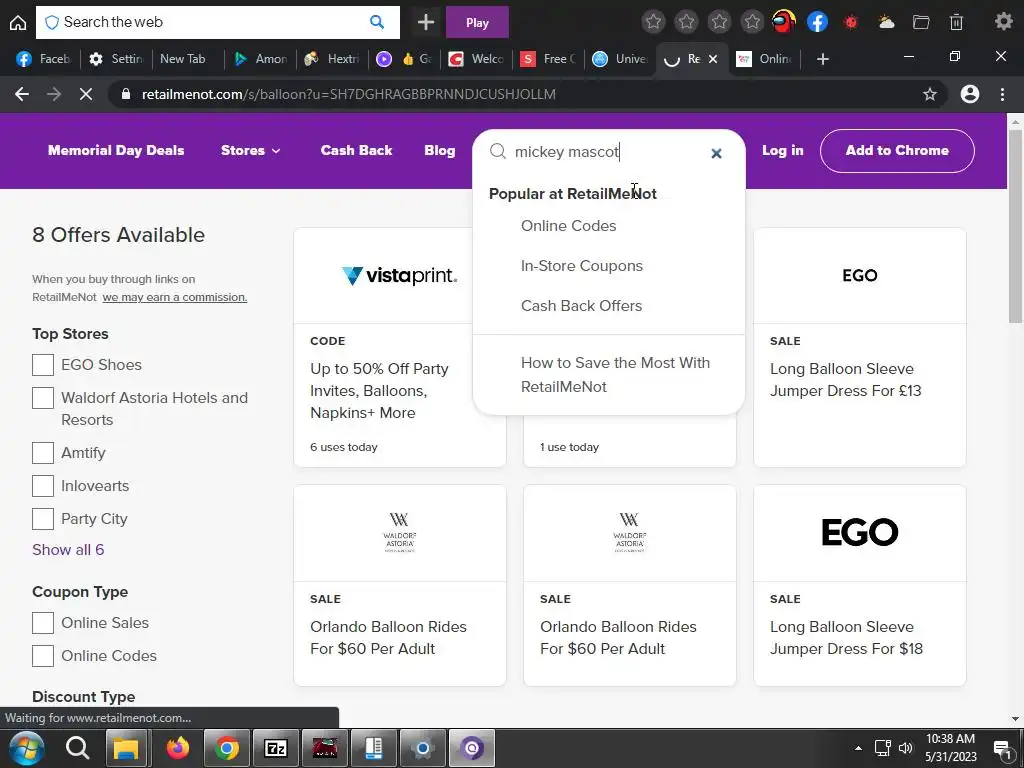1024x768 pixels.
Task: Click the red ladybug icon
Action: pos(850,22)
